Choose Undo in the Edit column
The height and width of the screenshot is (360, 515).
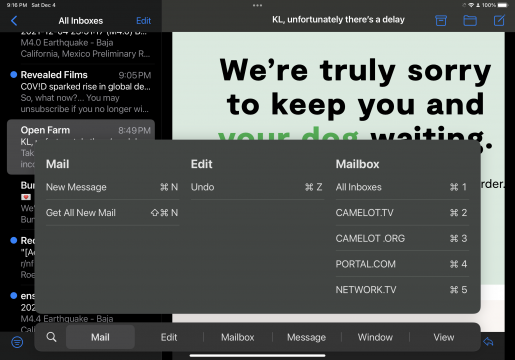point(257,187)
